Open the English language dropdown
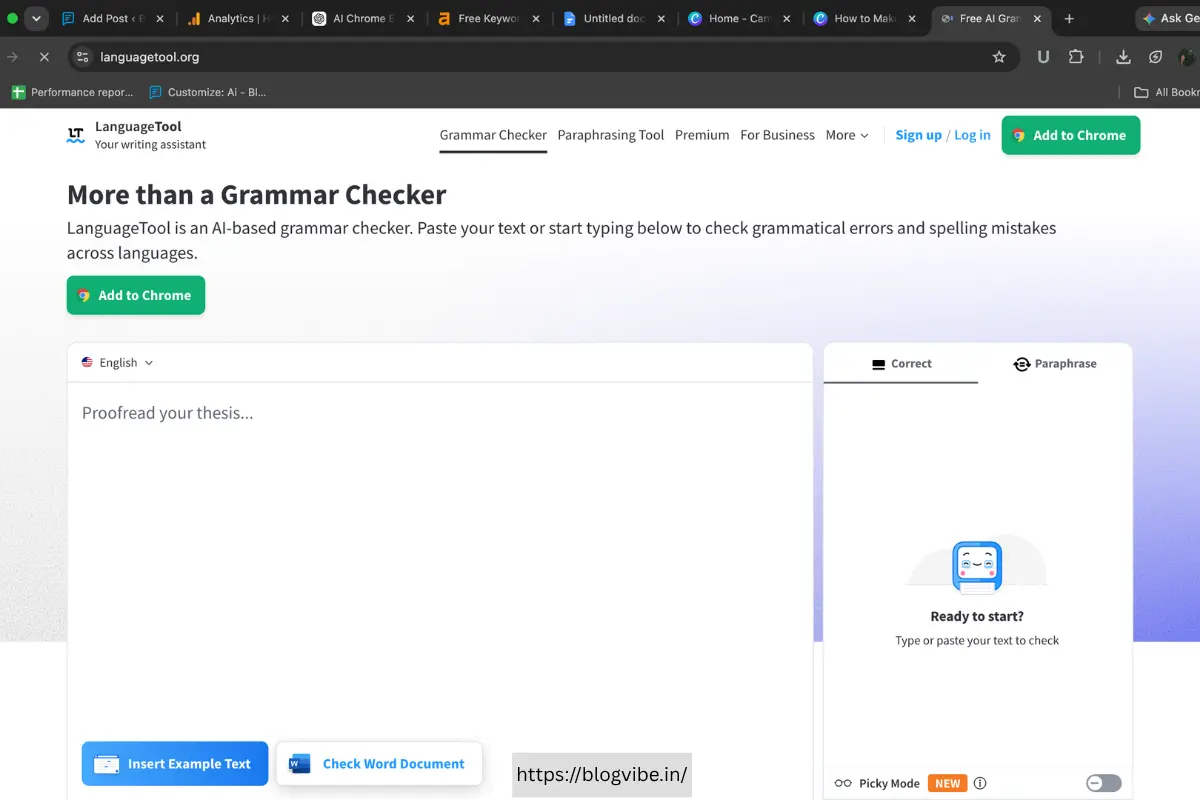 (117, 363)
